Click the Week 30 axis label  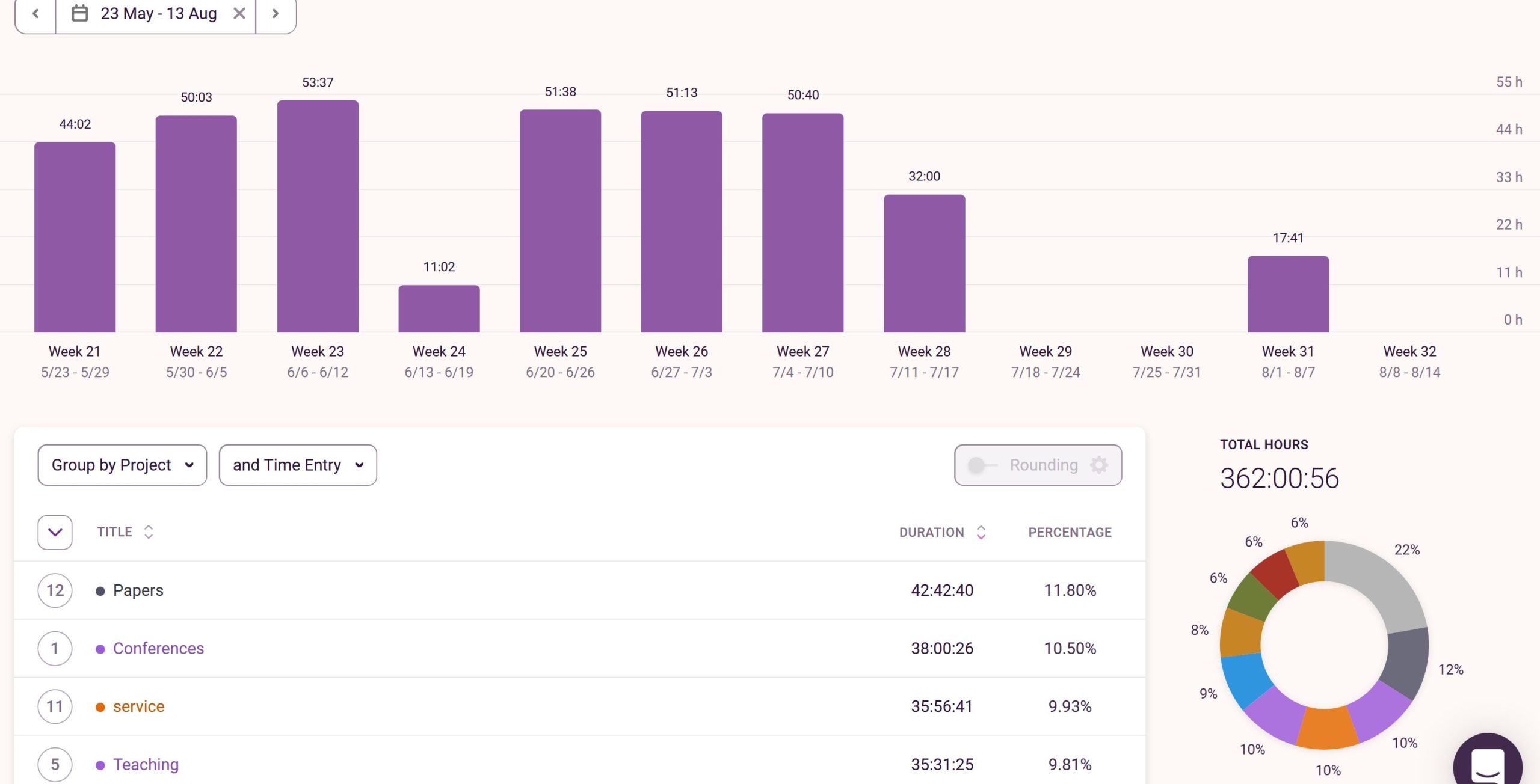[1167, 351]
